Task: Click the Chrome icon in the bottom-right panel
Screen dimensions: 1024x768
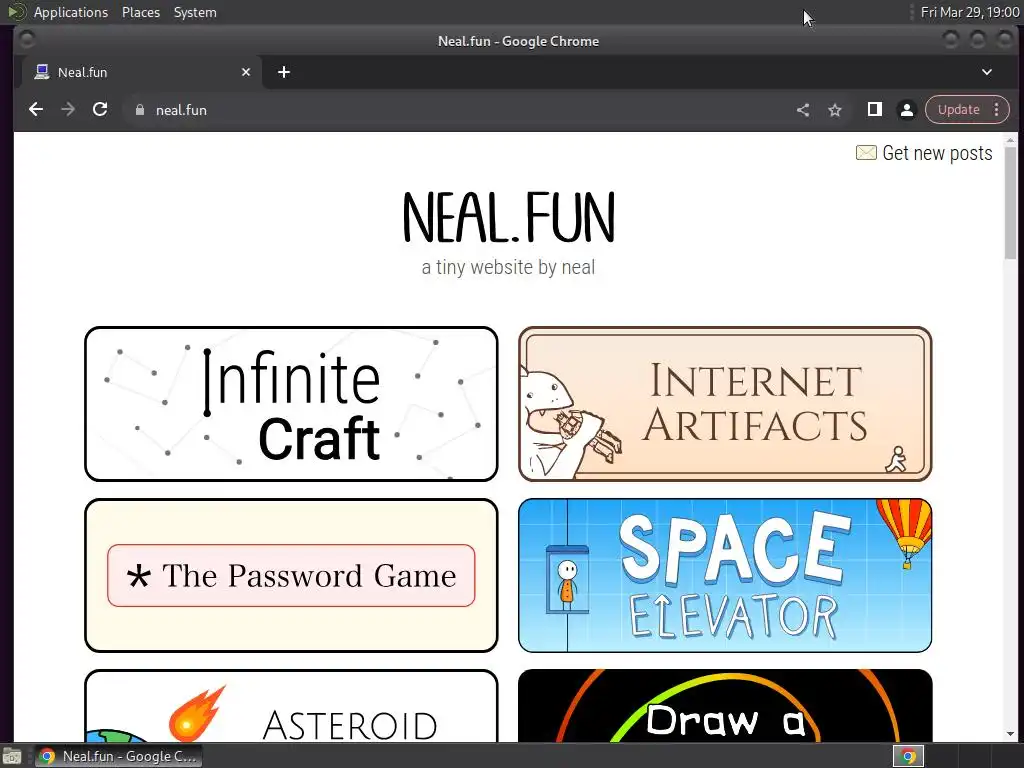Action: click(x=908, y=756)
